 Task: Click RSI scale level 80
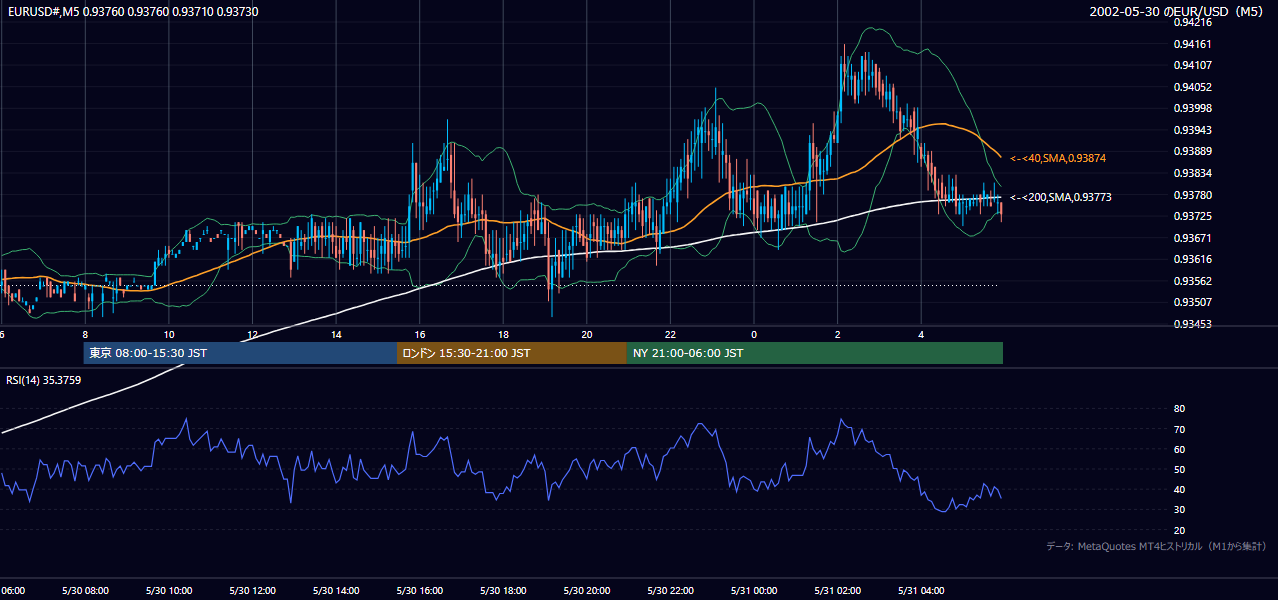1179,409
